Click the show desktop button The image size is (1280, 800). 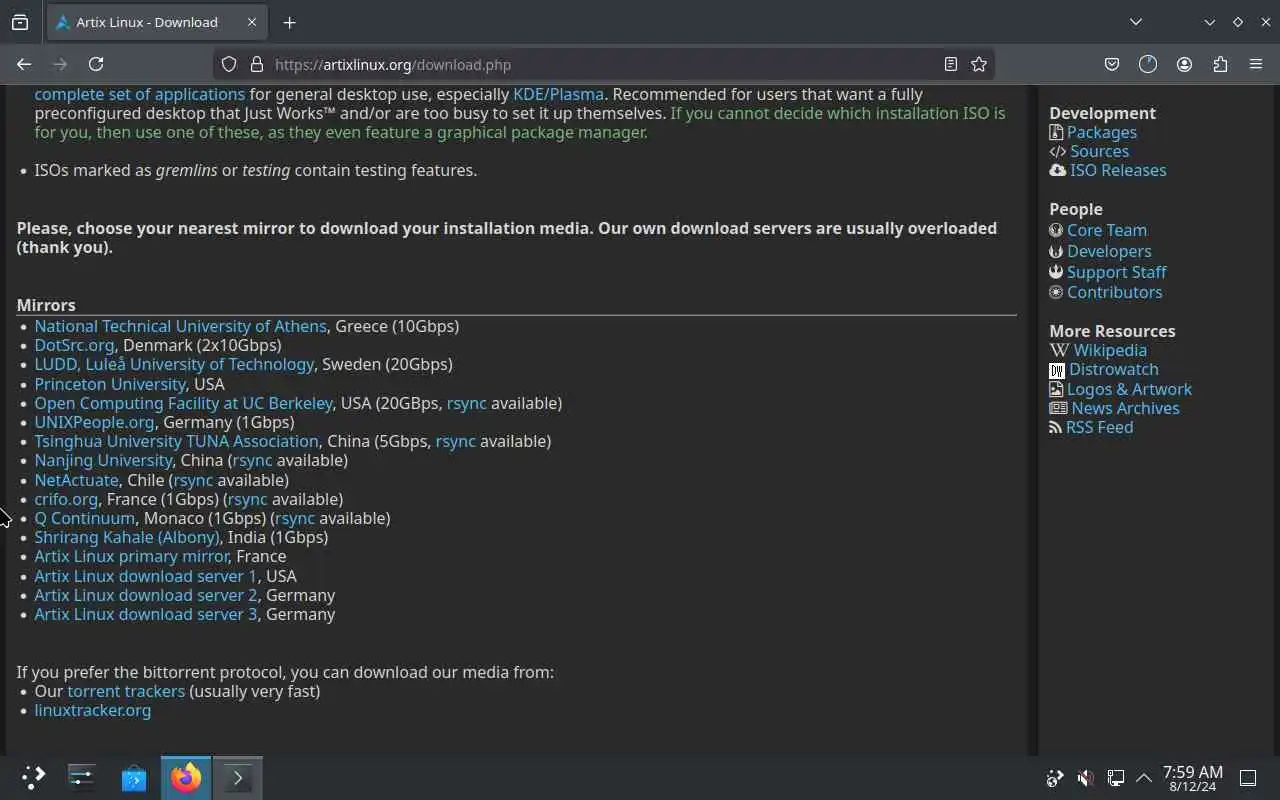pyautogui.click(x=1248, y=778)
